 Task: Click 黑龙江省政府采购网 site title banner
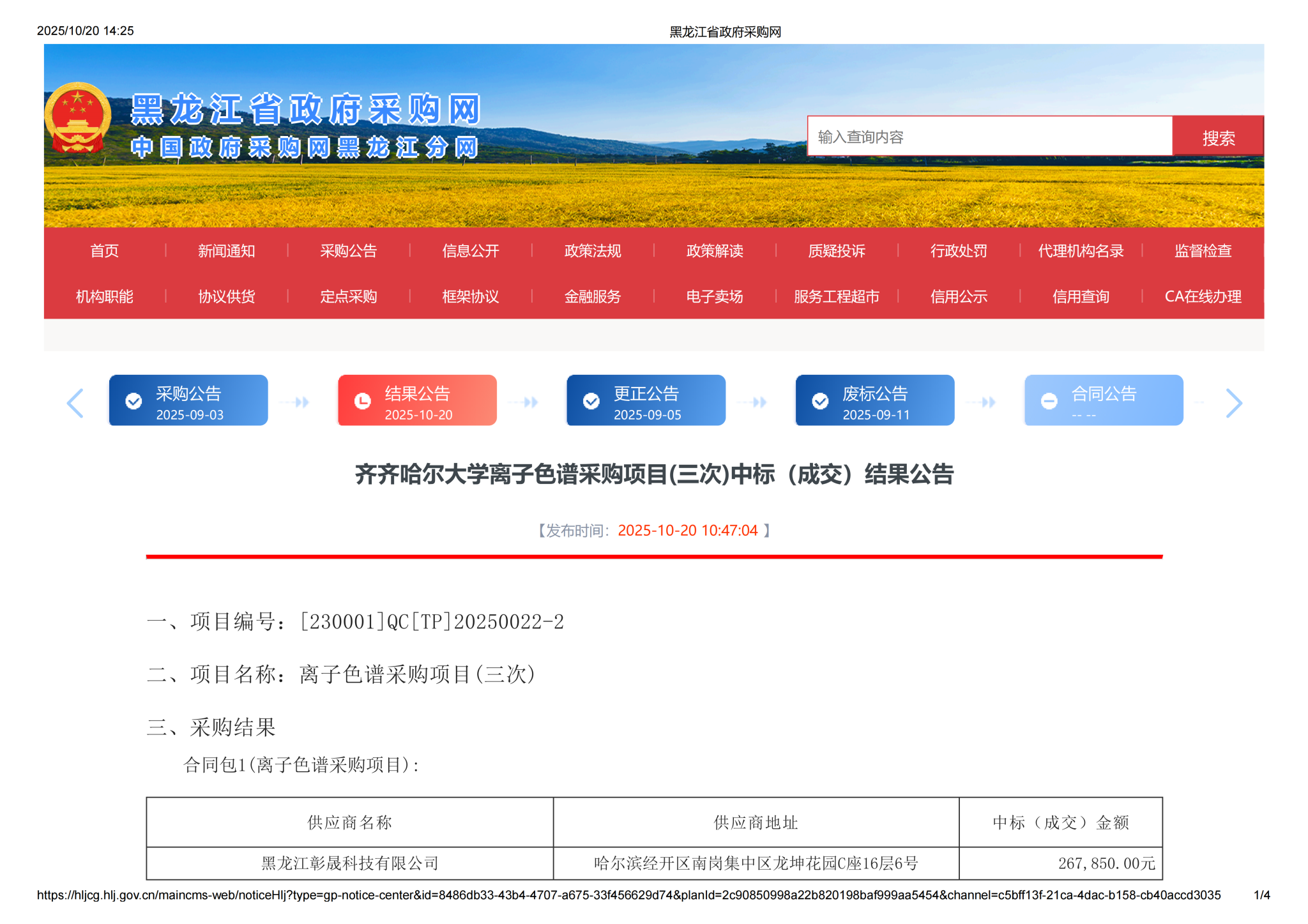[x=305, y=110]
